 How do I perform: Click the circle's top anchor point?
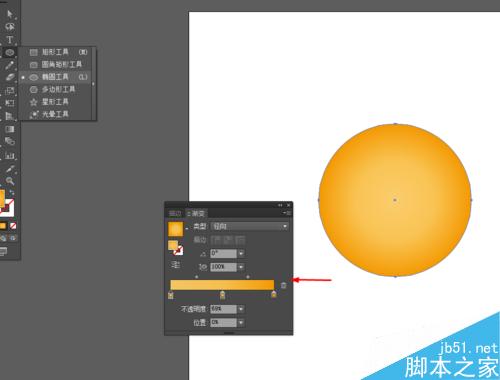pyautogui.click(x=395, y=124)
